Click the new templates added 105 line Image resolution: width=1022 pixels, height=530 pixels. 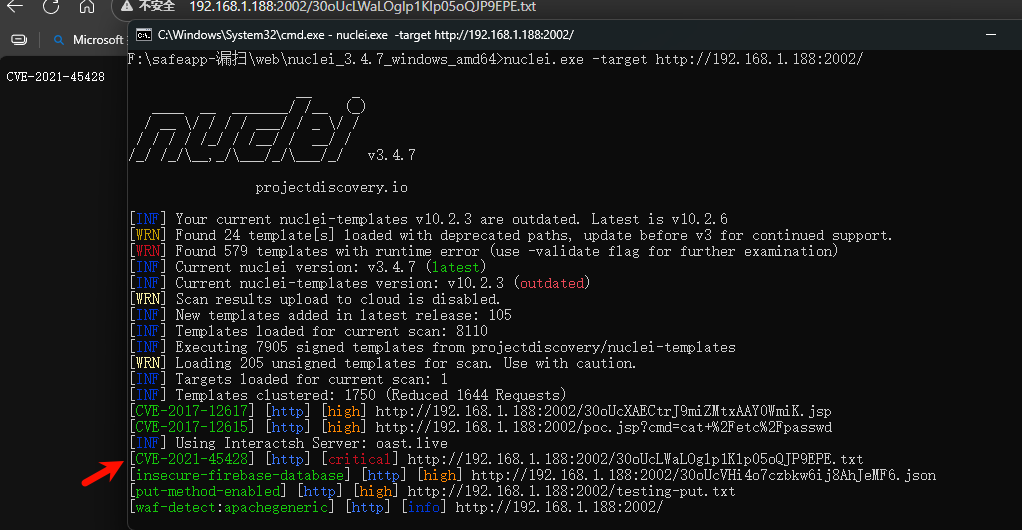(x=321, y=315)
